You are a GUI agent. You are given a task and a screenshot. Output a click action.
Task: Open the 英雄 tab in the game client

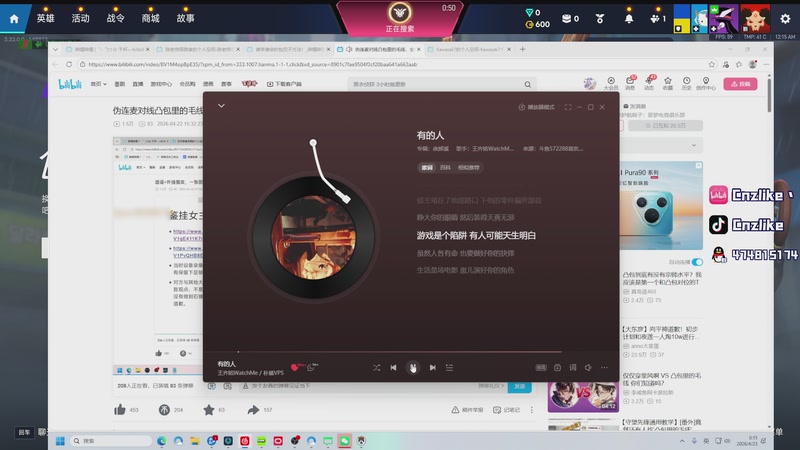pos(45,18)
